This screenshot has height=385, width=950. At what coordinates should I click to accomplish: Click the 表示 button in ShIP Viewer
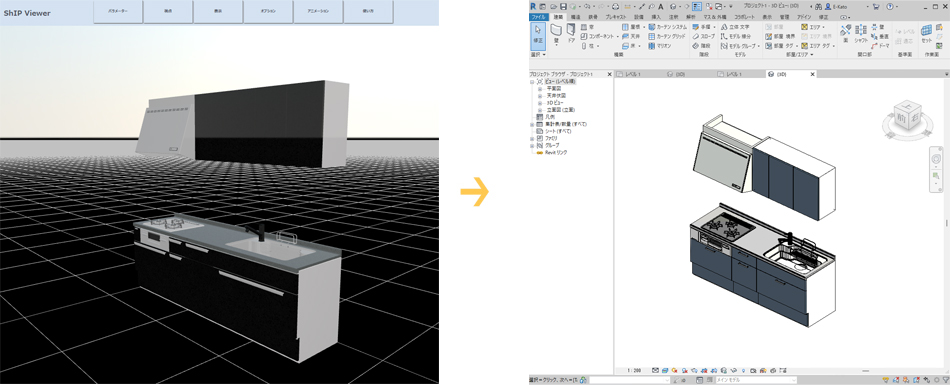tap(218, 12)
